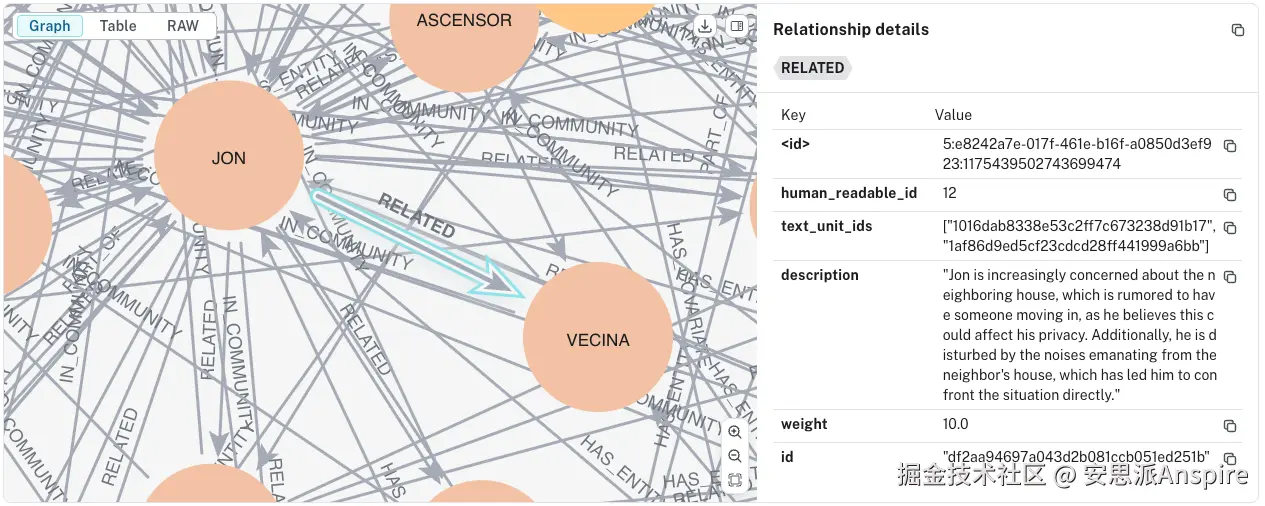This screenshot has width=1265, height=506.
Task: Switch to the Table view tab
Action: (x=118, y=26)
